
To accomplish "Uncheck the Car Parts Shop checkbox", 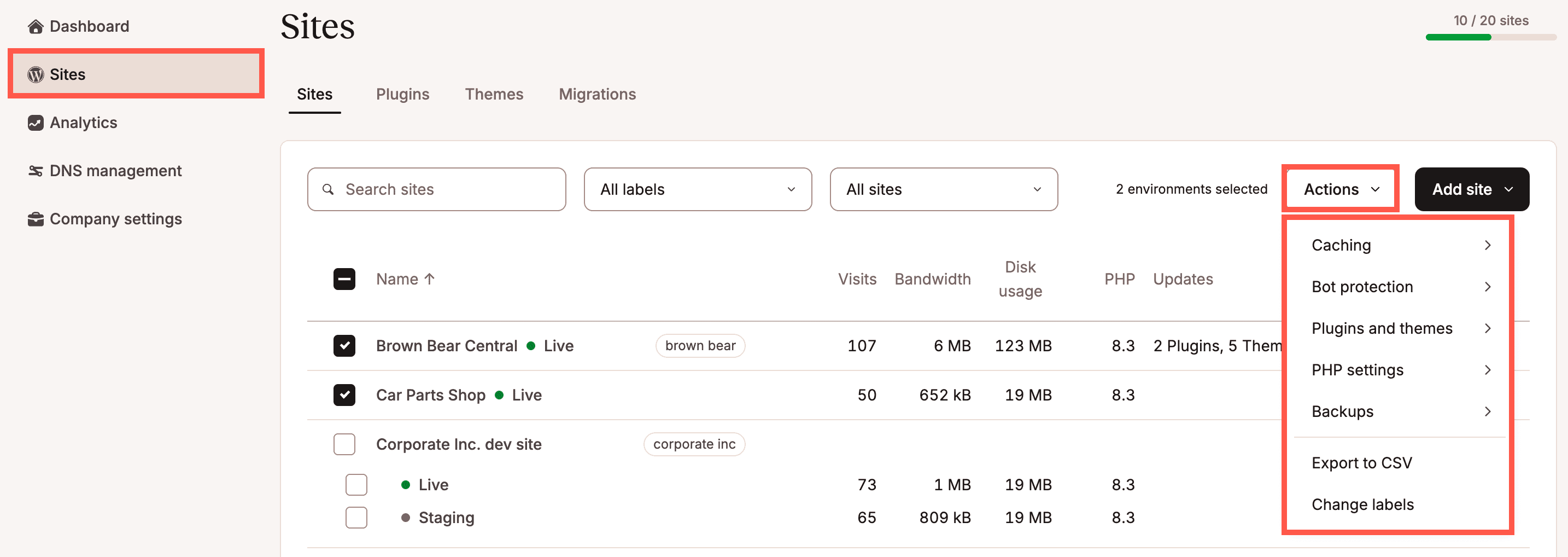I will tap(344, 395).
